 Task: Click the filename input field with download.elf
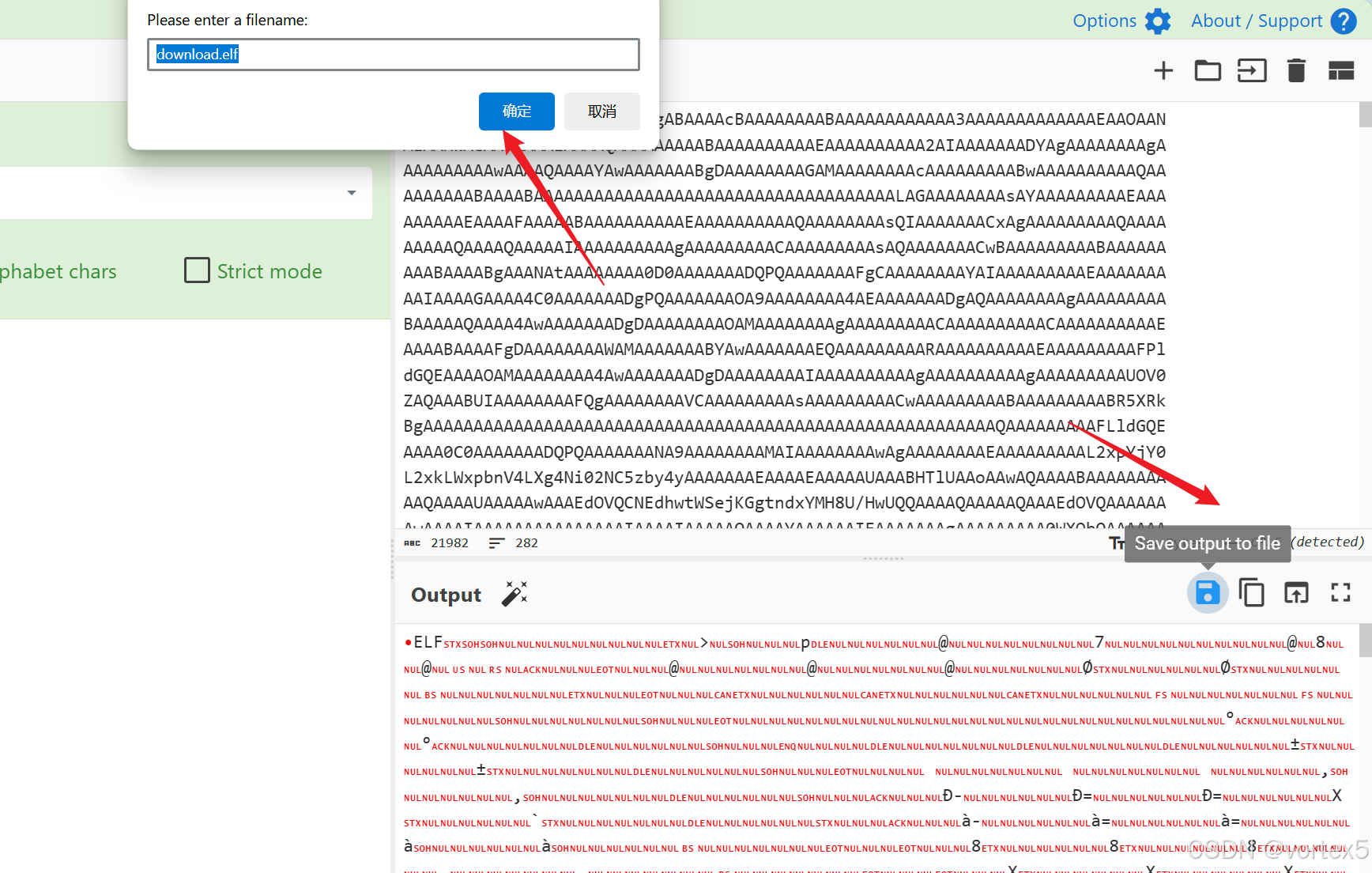click(393, 55)
